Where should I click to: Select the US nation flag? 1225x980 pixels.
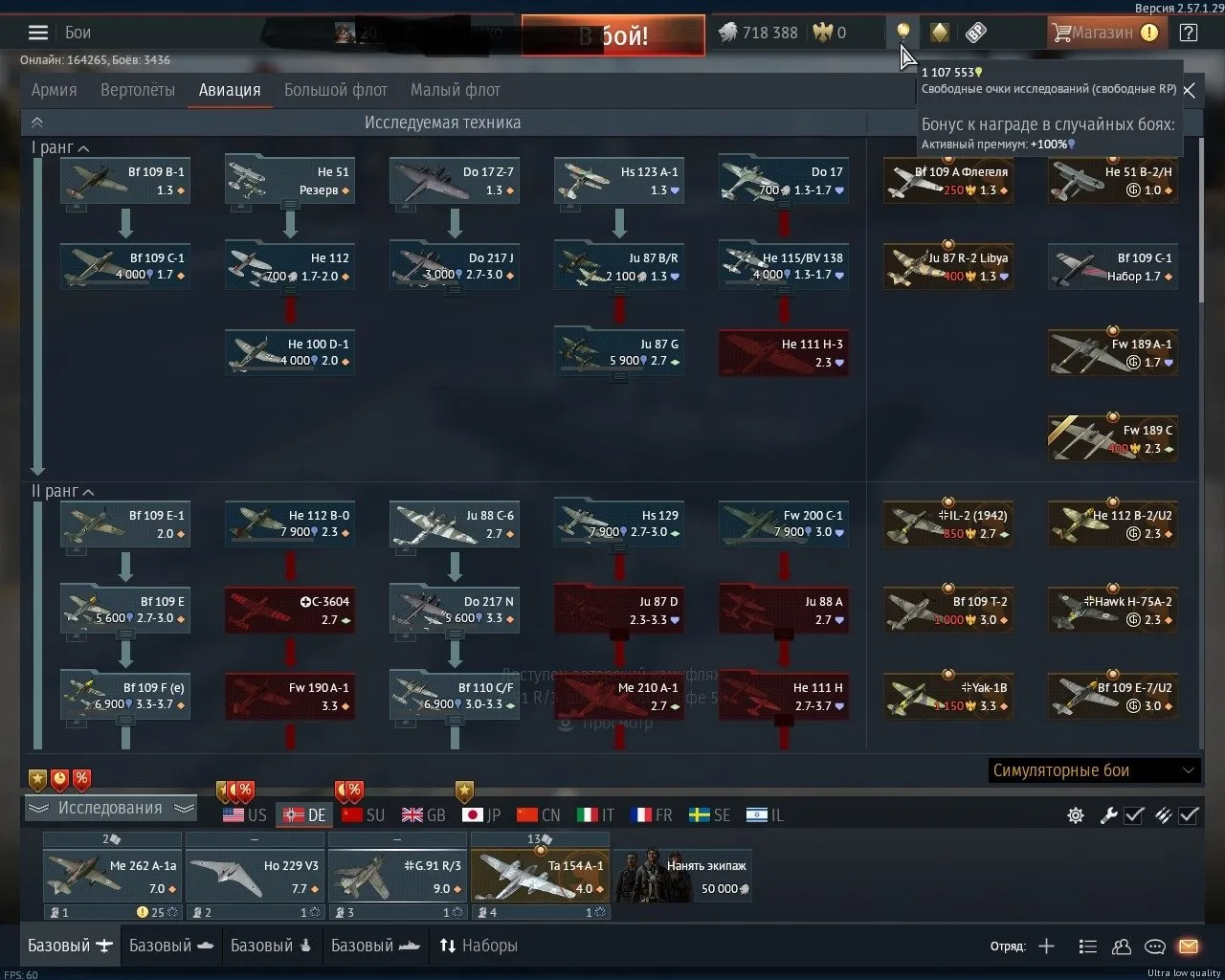245,815
